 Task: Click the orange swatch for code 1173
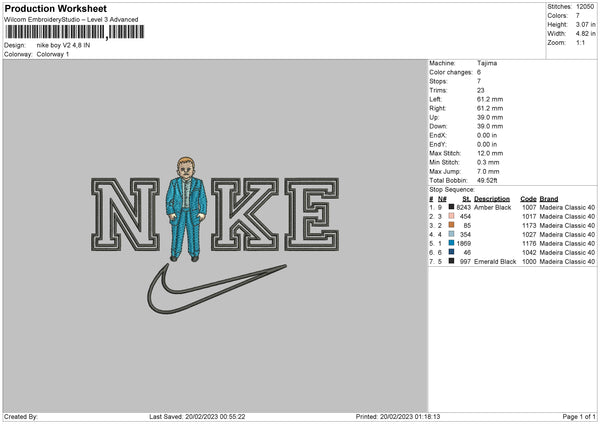pyautogui.click(x=451, y=225)
